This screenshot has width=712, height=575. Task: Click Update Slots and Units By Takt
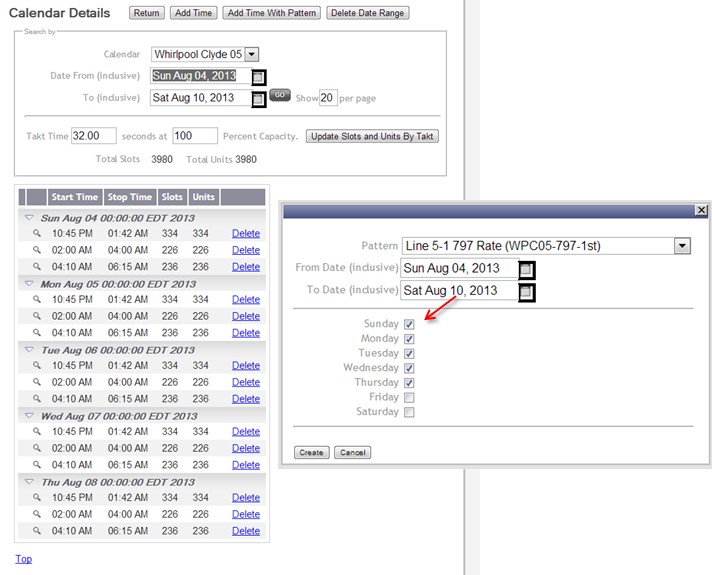(x=372, y=136)
